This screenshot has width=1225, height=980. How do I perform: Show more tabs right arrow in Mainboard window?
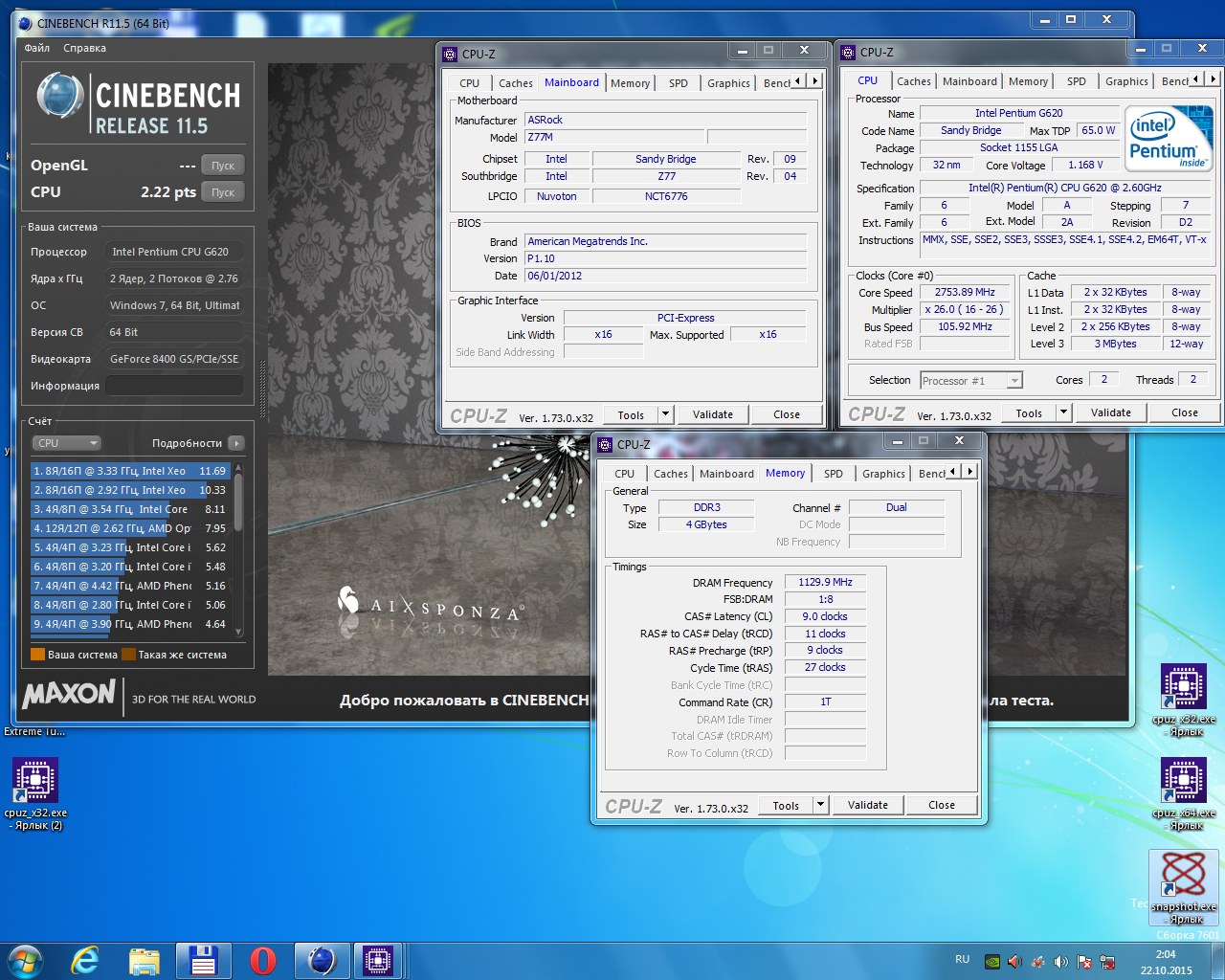pos(815,81)
